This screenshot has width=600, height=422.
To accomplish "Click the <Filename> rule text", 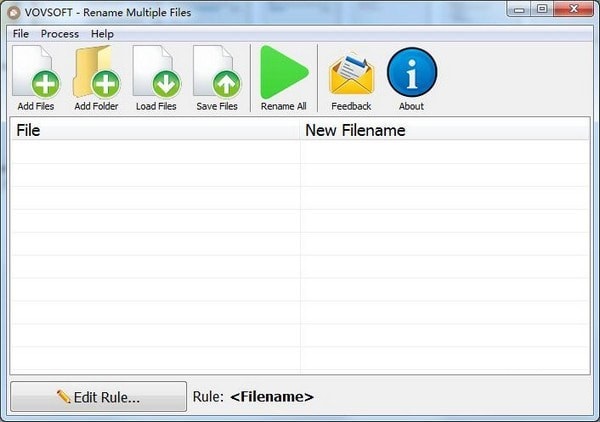I will point(272,397).
